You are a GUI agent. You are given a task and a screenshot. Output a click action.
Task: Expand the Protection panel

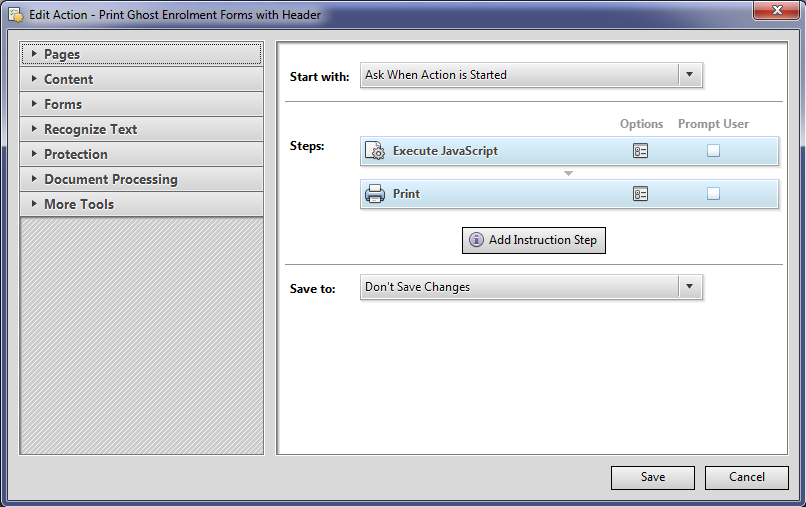pyautogui.click(x=141, y=154)
